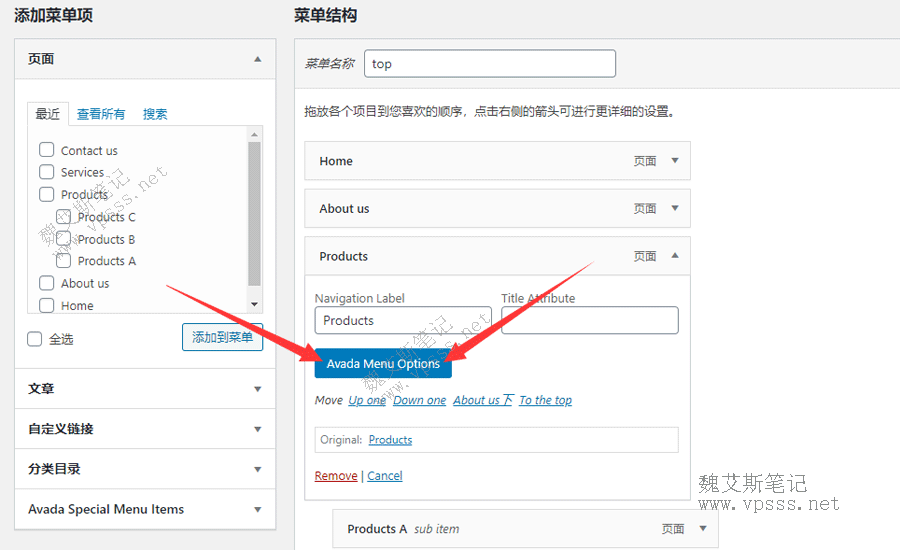Screen dimensions: 900x550
Task: Tick the Home page checkbox
Action: coord(47,305)
